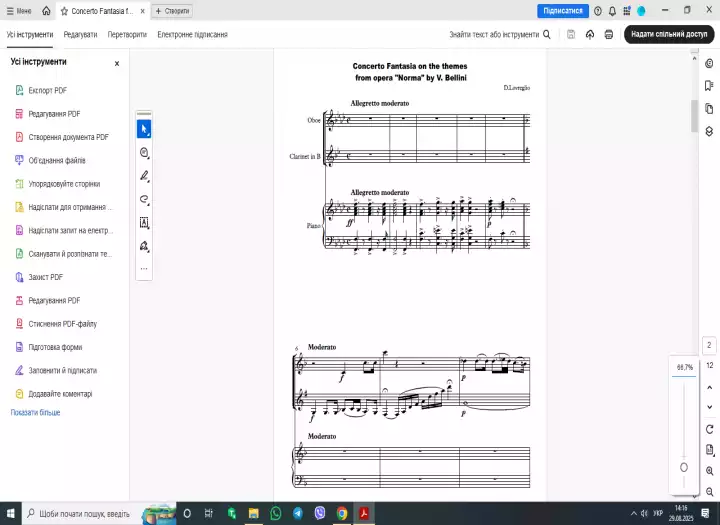Click the zoom slider handle

click(684, 467)
